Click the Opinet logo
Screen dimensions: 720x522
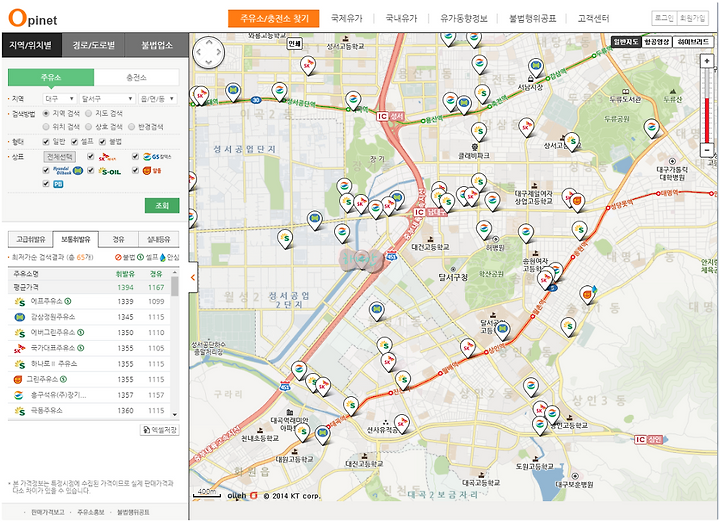coord(33,18)
